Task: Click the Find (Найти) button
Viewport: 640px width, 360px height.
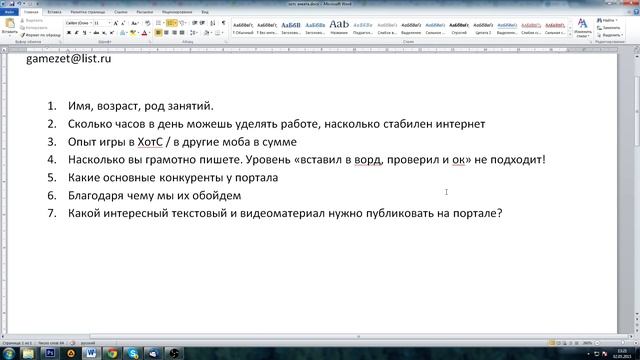Action: (607, 20)
